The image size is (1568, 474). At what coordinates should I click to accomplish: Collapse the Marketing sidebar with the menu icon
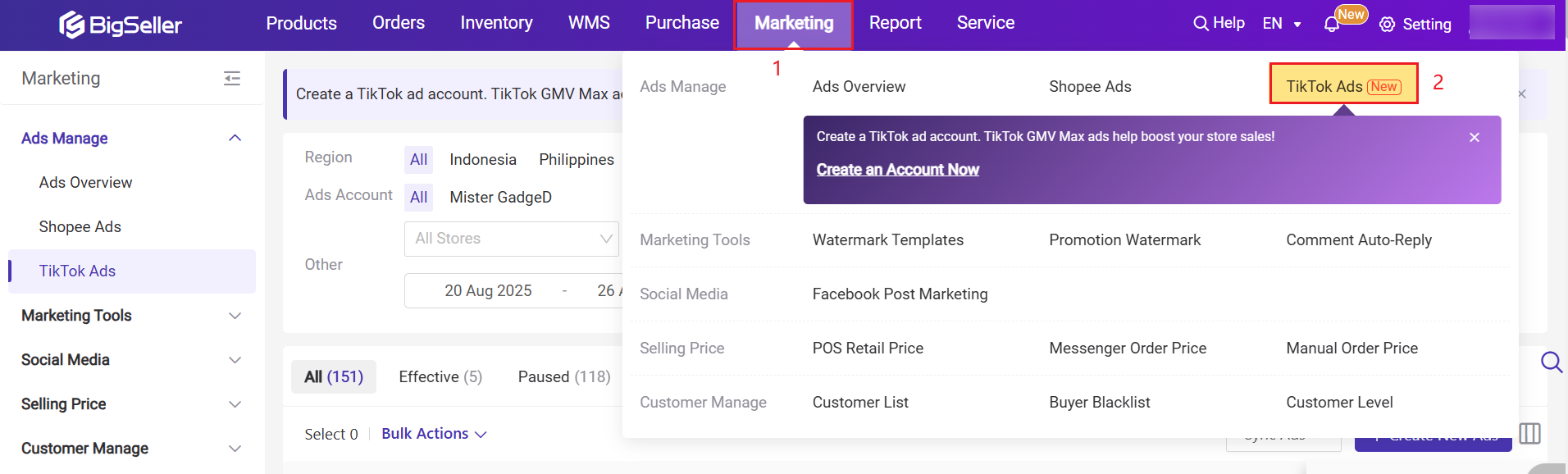(232, 78)
